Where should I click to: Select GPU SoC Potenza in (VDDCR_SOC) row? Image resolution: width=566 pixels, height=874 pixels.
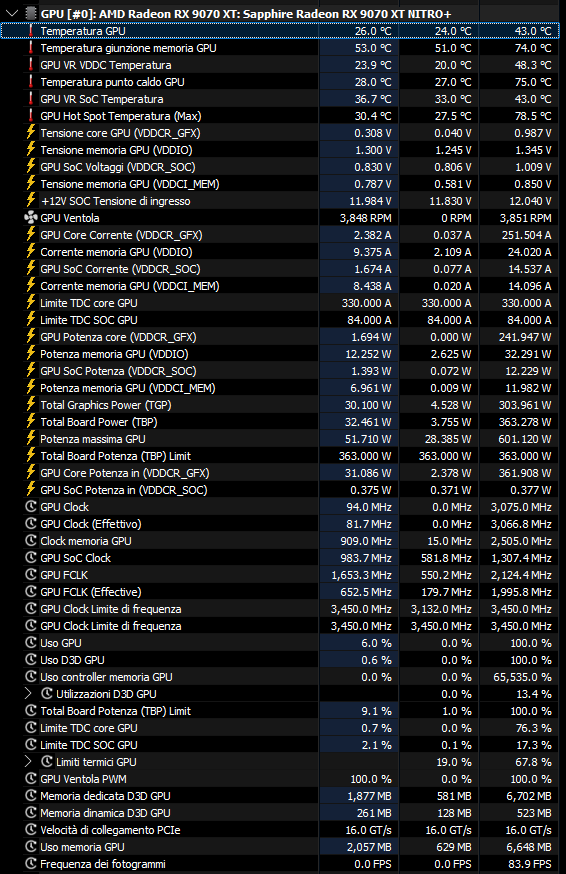(280, 490)
